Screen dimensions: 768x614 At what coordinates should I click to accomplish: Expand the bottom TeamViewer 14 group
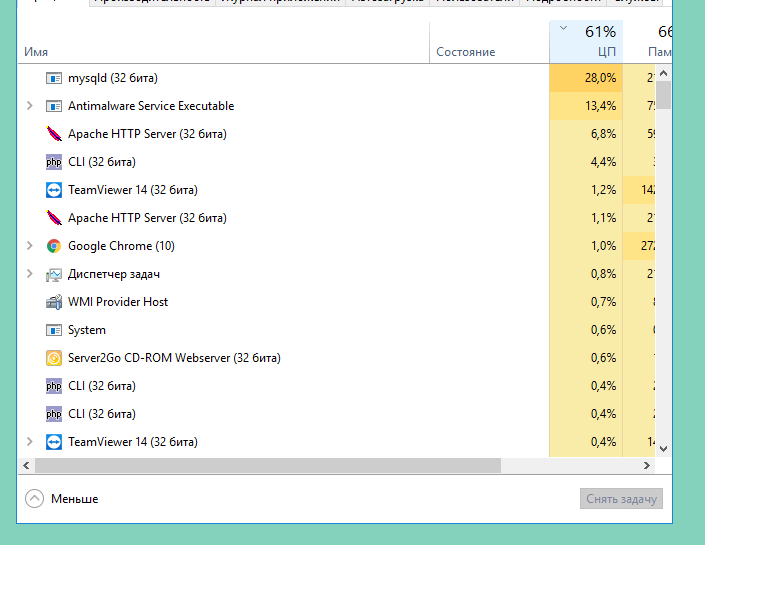click(29, 442)
